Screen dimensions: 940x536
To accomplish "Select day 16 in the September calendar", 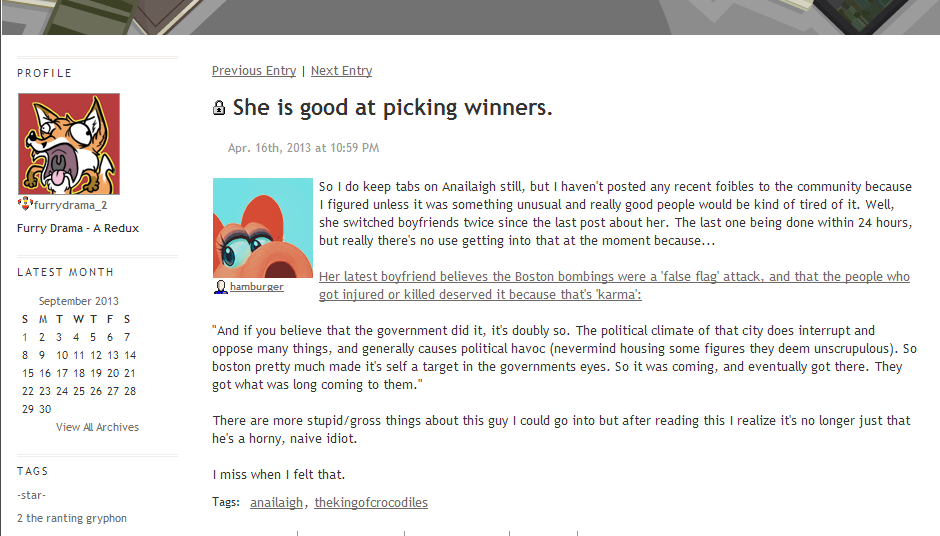I will [x=44, y=373].
